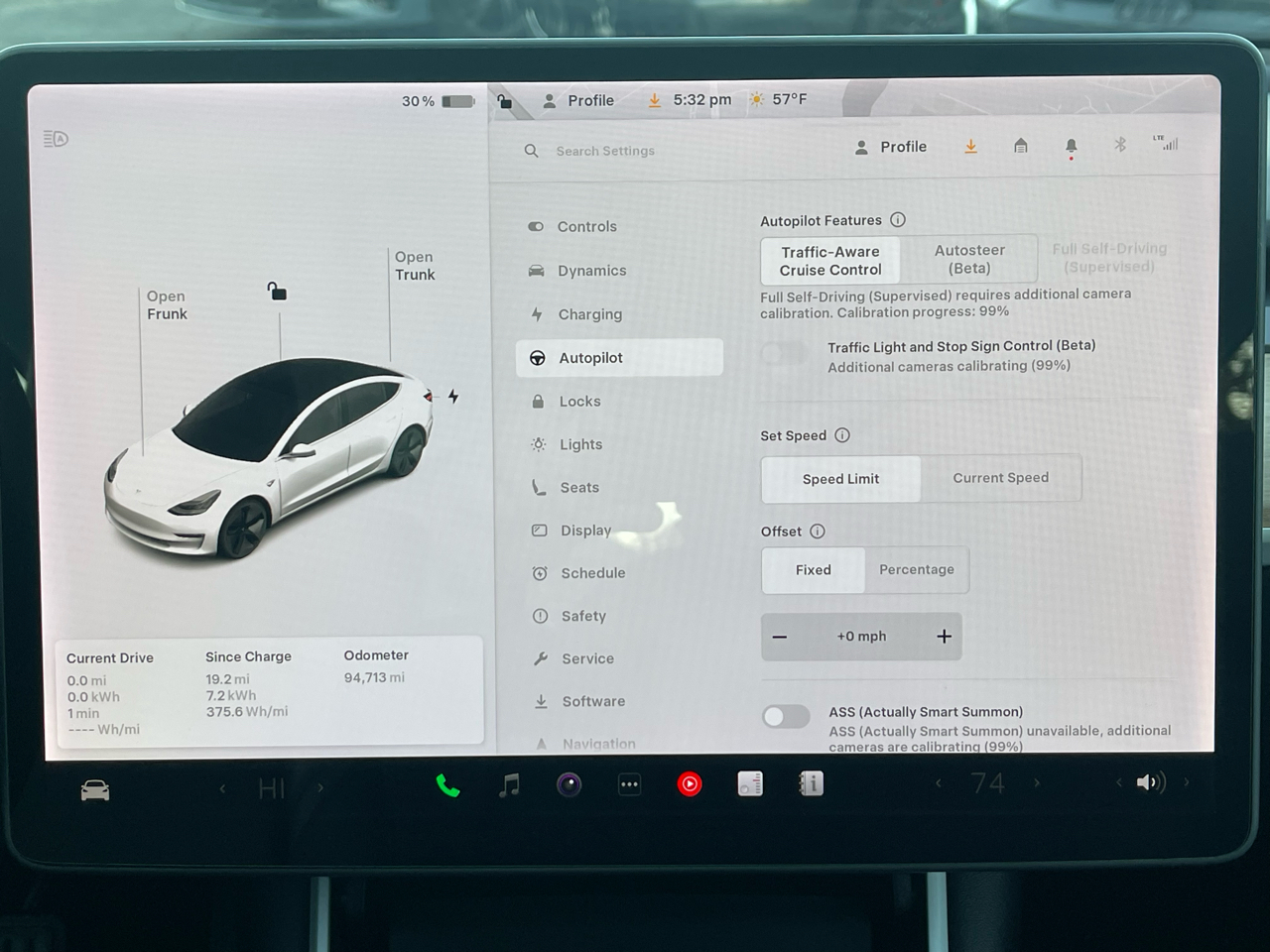
Task: Enable ASS (Actually Smart Summon)
Action: 786,716
